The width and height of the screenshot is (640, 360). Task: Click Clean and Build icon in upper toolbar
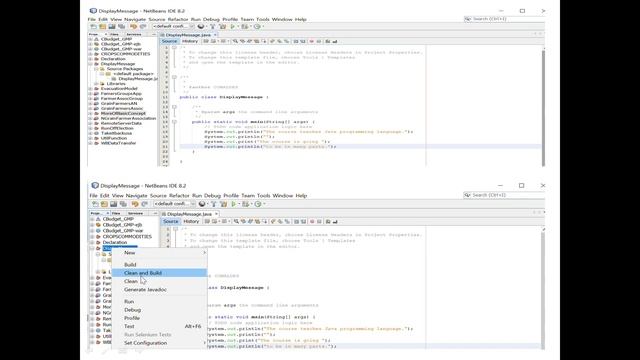tap(223, 27)
